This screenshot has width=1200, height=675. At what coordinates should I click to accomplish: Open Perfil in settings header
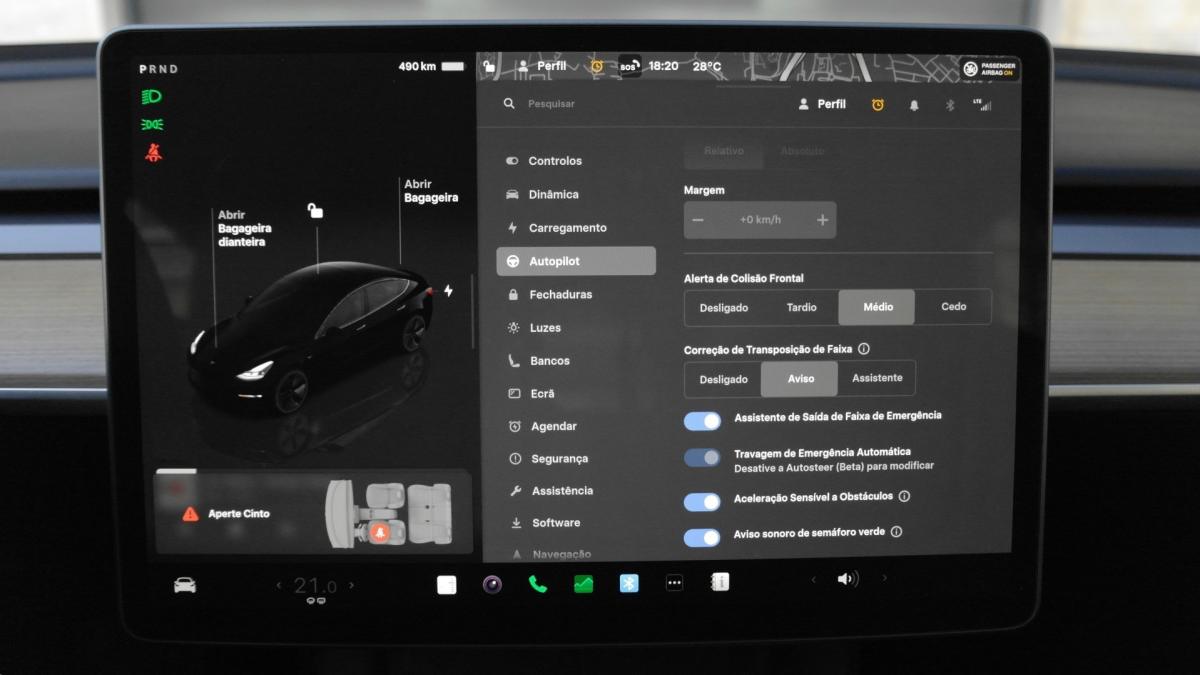click(822, 104)
